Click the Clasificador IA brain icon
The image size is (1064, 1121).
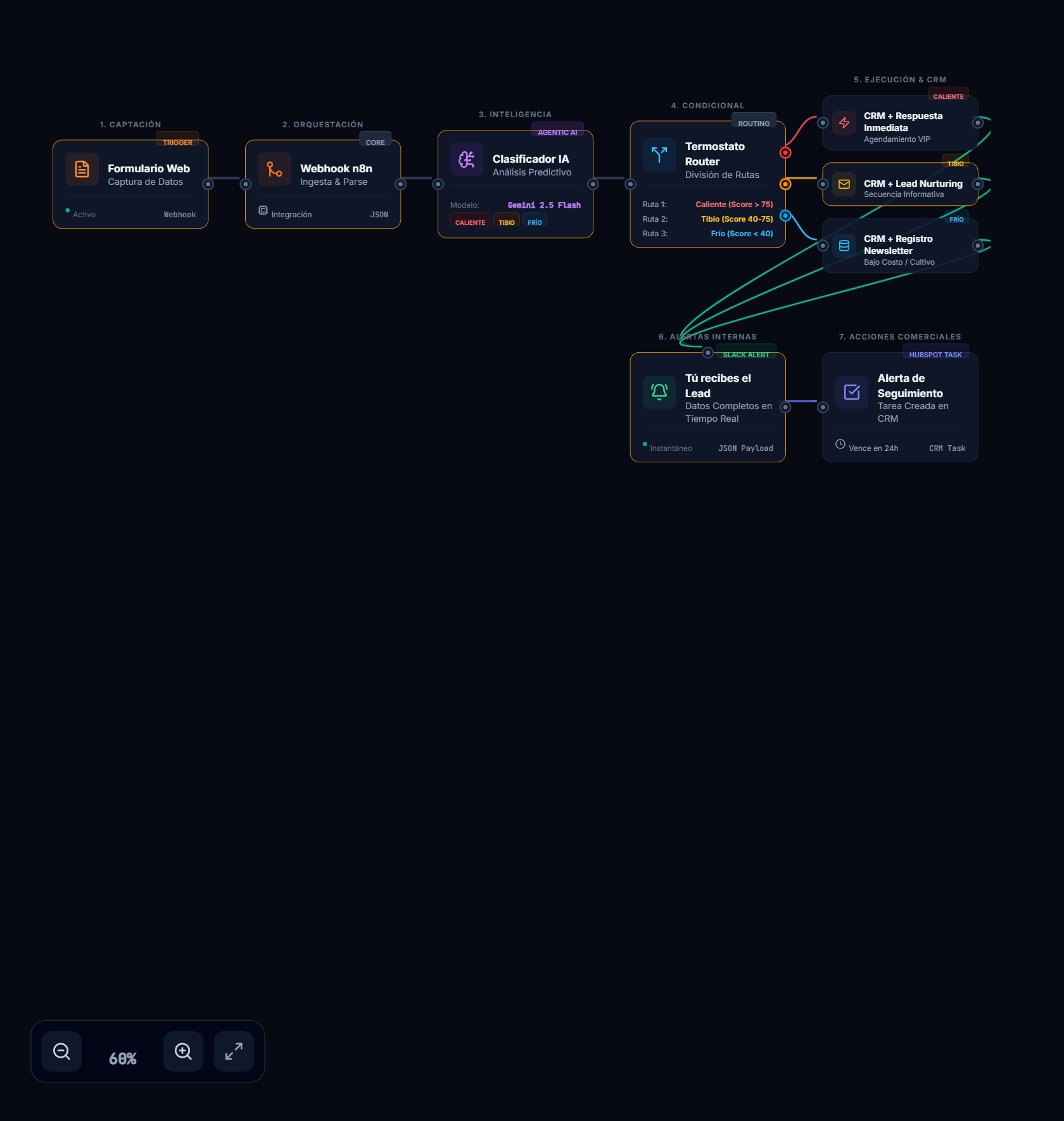click(x=467, y=160)
